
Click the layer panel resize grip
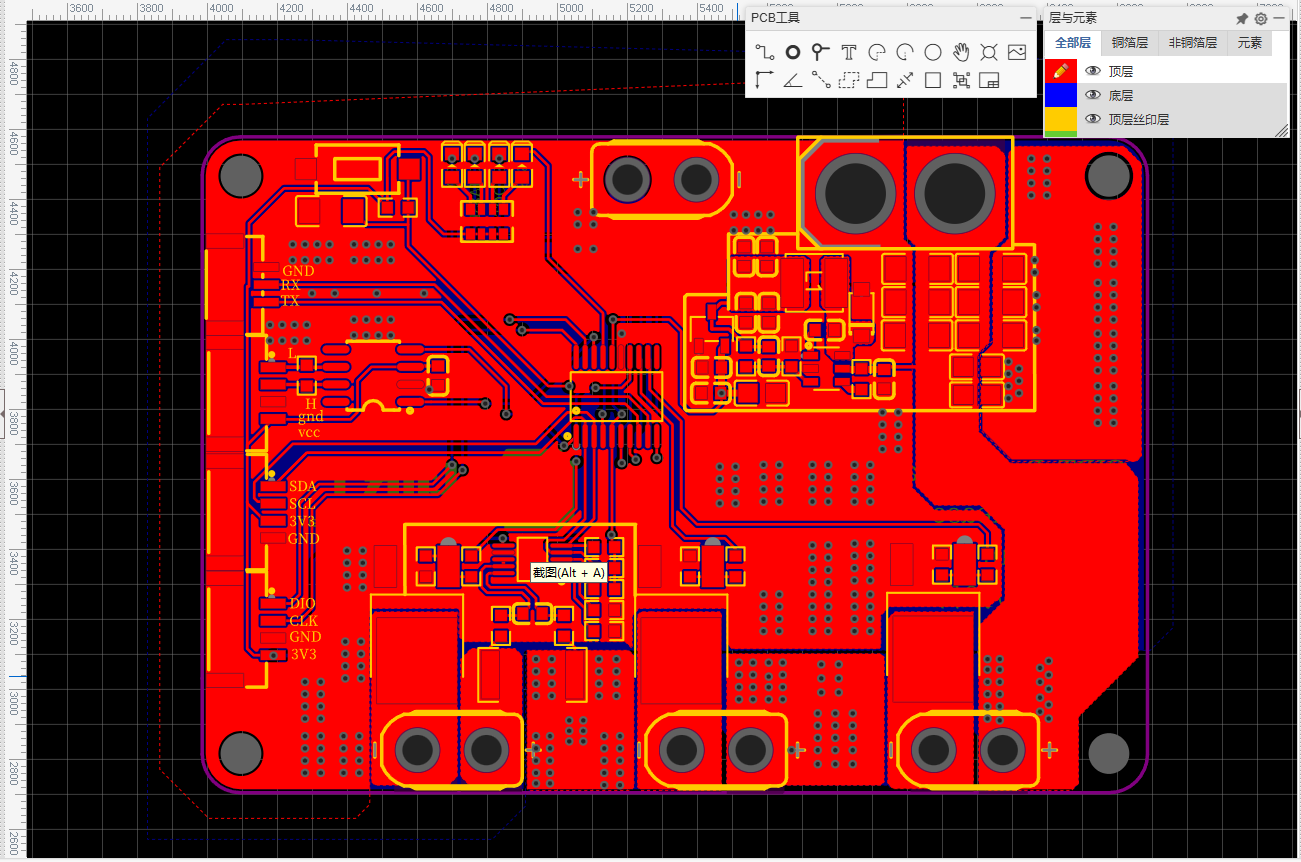[1281, 130]
